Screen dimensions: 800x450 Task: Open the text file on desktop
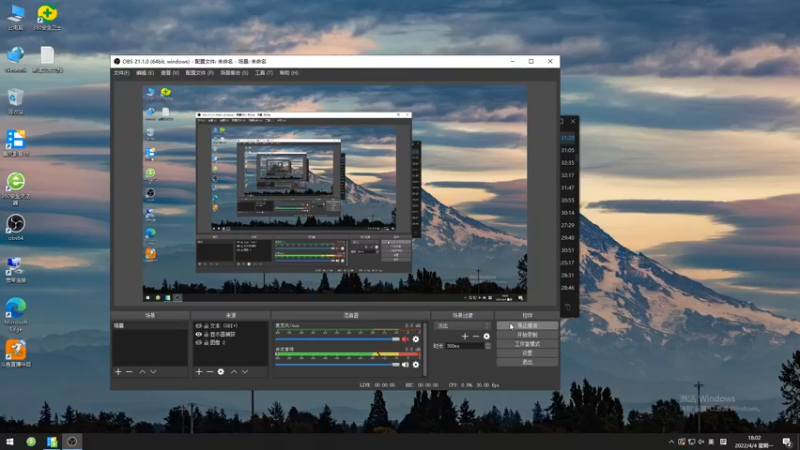coord(47,60)
